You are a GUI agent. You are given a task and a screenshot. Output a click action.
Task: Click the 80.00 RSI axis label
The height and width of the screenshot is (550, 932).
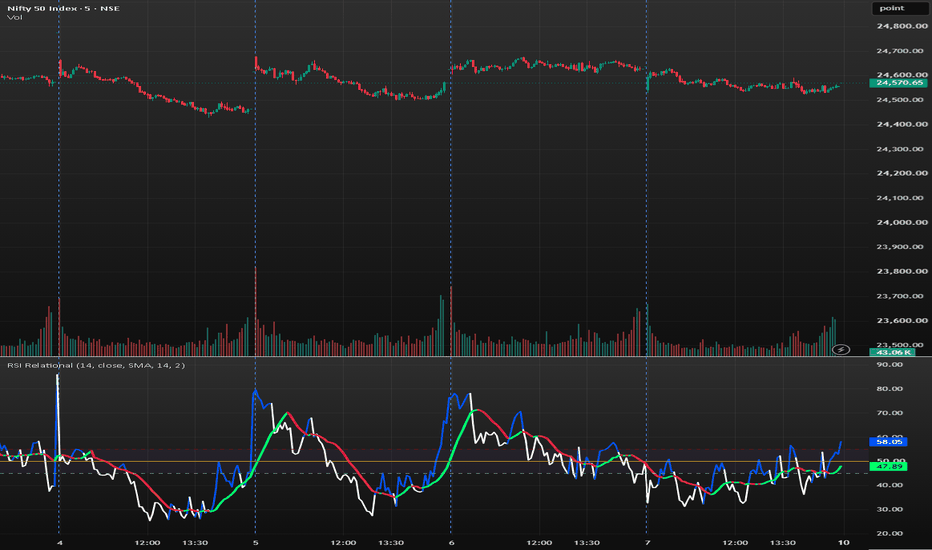(890, 389)
